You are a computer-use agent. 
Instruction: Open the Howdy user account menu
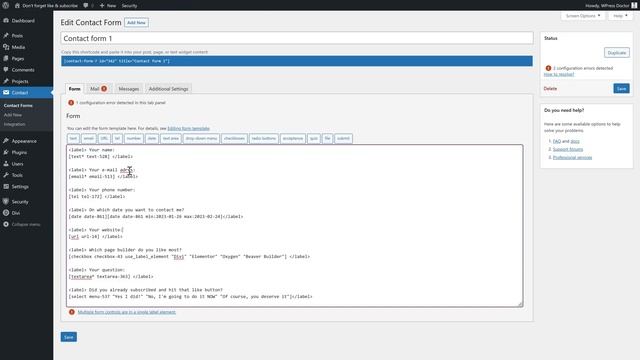click(611, 6)
